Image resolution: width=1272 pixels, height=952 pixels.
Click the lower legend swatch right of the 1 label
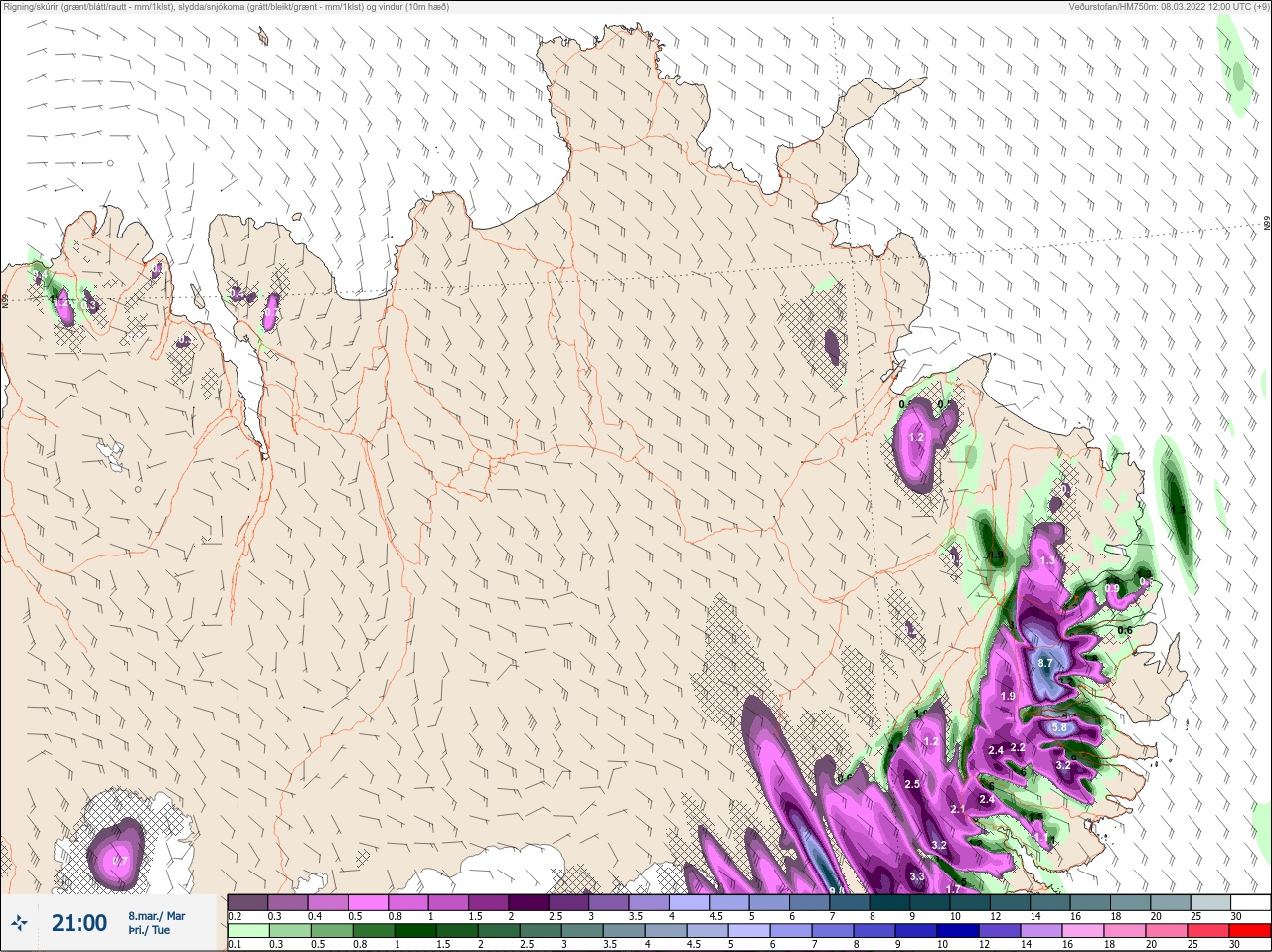coord(415,931)
